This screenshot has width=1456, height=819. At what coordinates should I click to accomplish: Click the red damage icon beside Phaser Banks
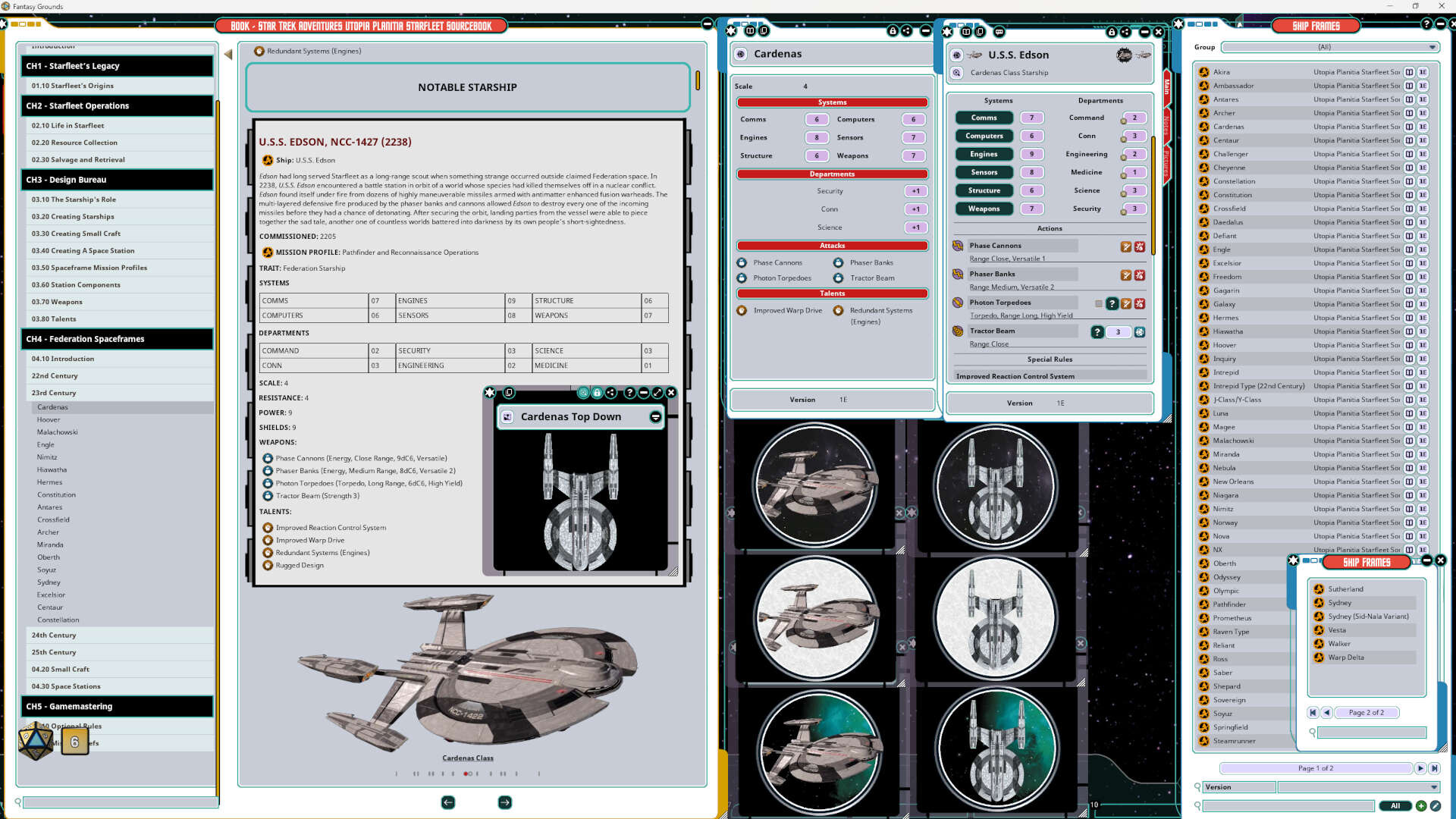click(x=1141, y=275)
